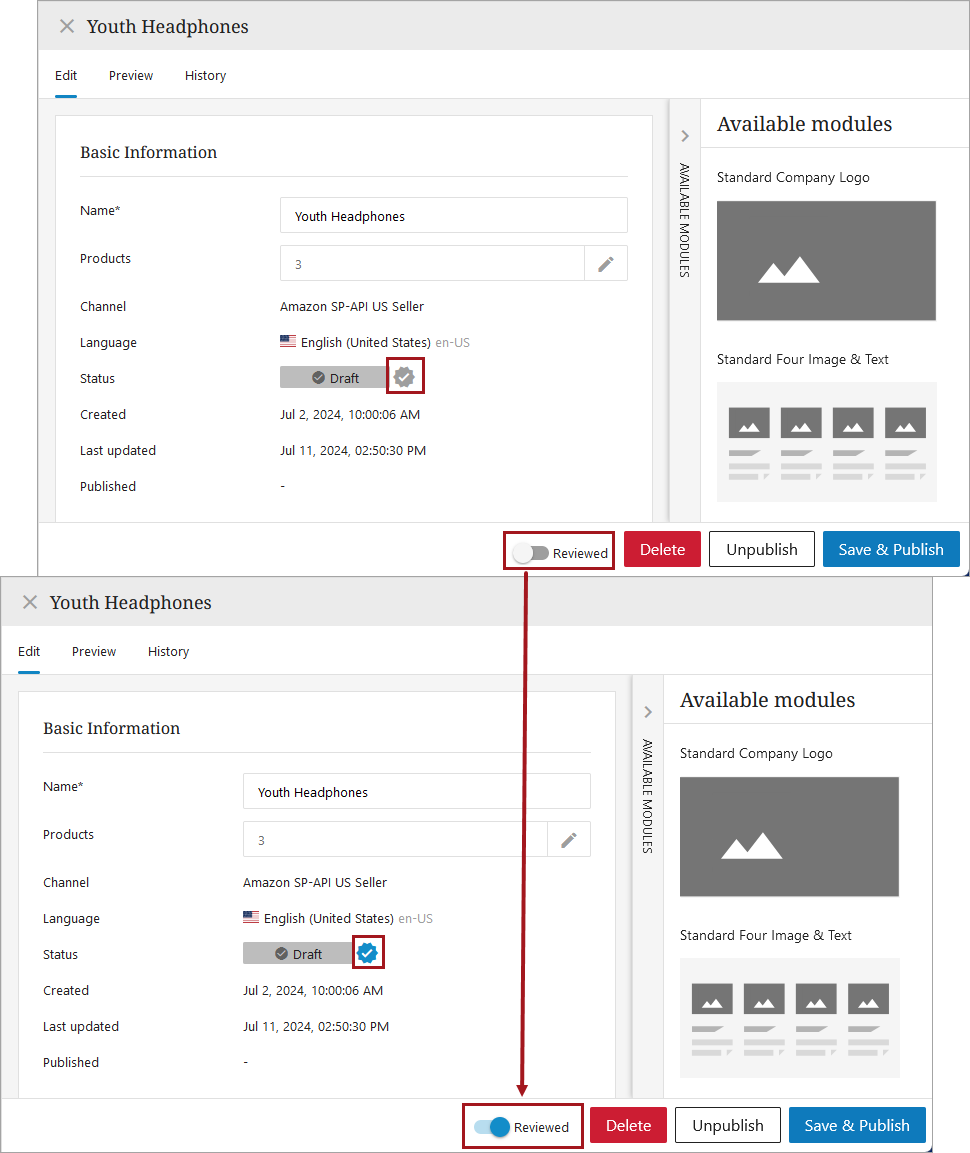Click the blue verified badge beside Draft status
Screen dimensions: 970x1153
click(x=367, y=953)
